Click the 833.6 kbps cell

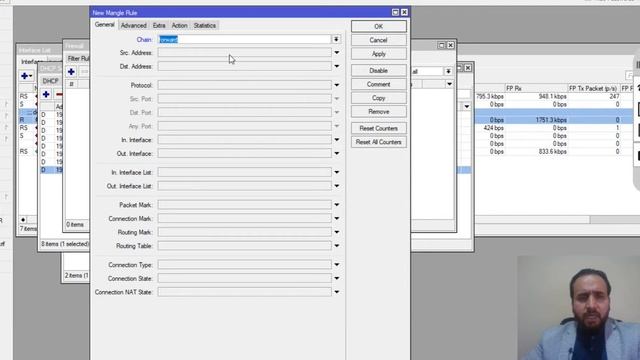pos(552,151)
